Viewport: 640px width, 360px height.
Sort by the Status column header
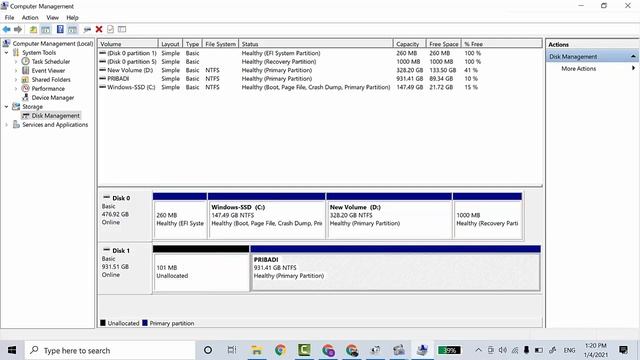coord(316,44)
